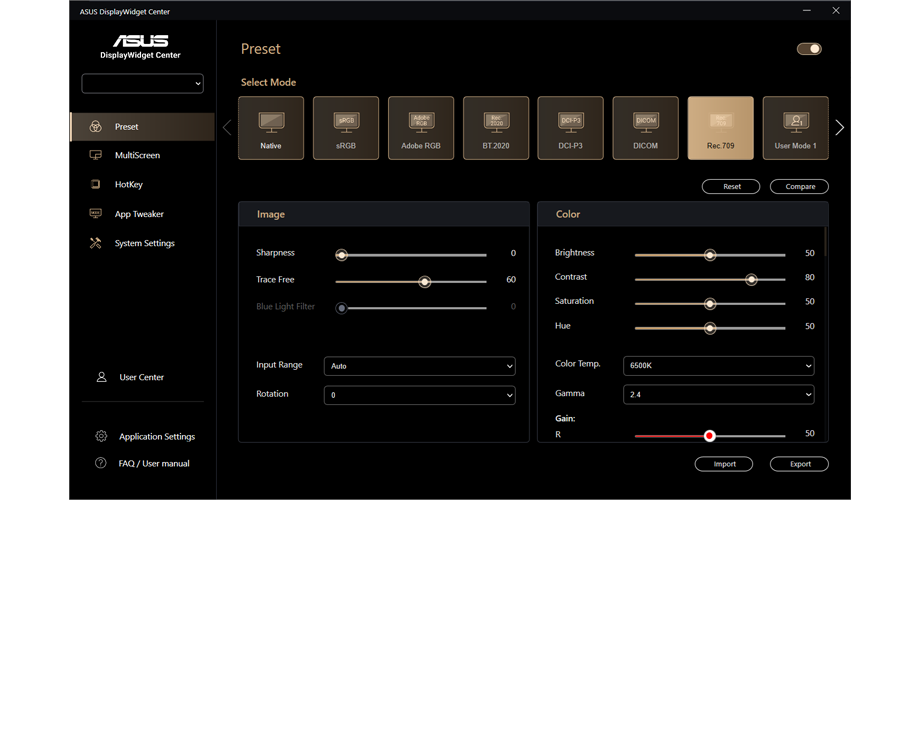Select the DICOM preset mode
The width and height of the screenshot is (918, 741).
[645, 128]
